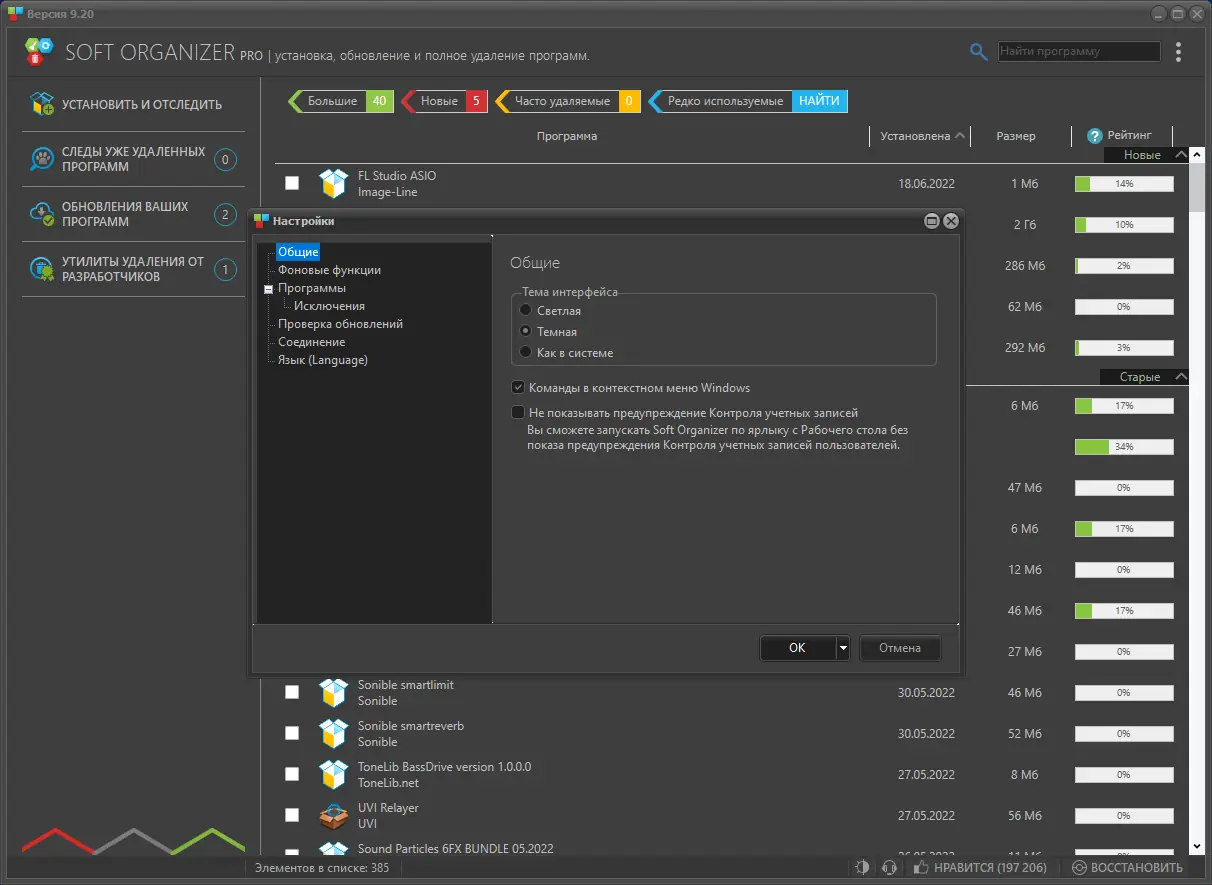Image resolution: width=1212 pixels, height=885 pixels.
Task: Check the FL Studio ASIO checkbox
Action: pos(292,183)
